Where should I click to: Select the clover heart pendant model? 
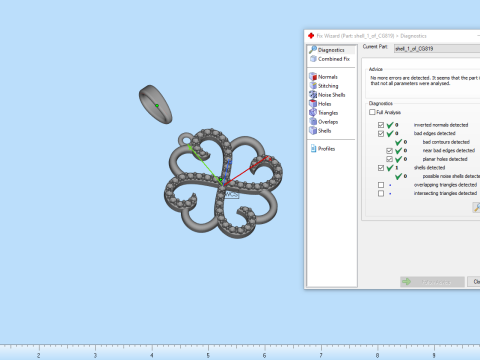tap(223, 183)
